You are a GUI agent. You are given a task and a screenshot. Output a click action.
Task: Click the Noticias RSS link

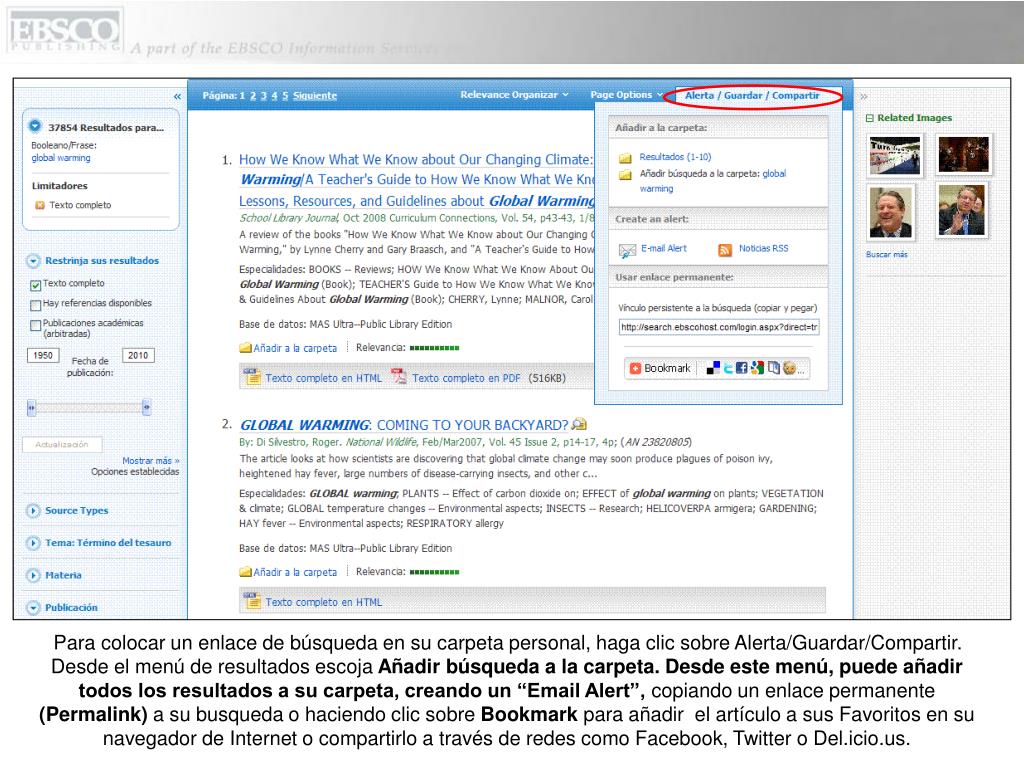(763, 249)
